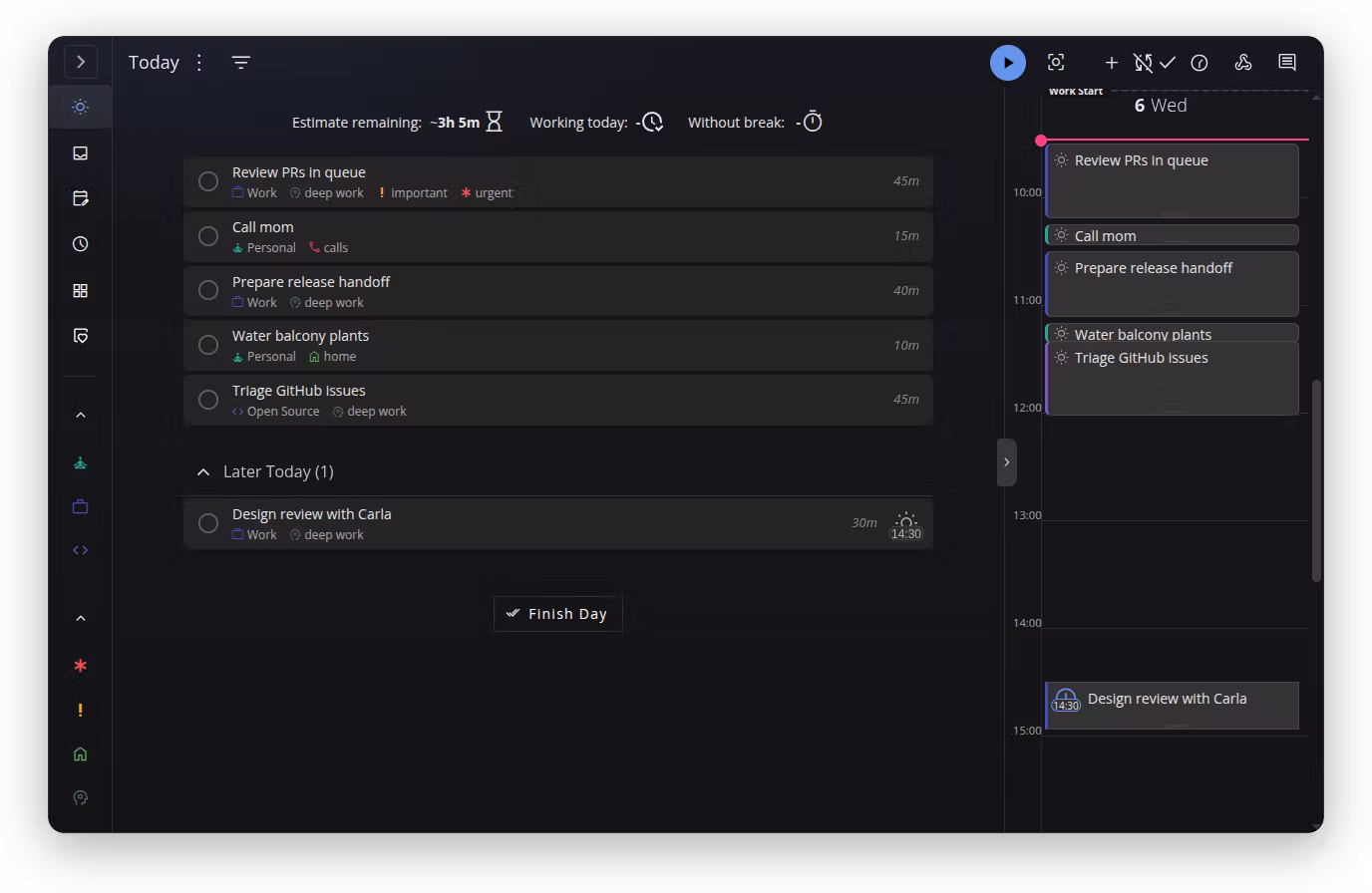Open Work project briefcase icon in sidebar

tap(81, 507)
